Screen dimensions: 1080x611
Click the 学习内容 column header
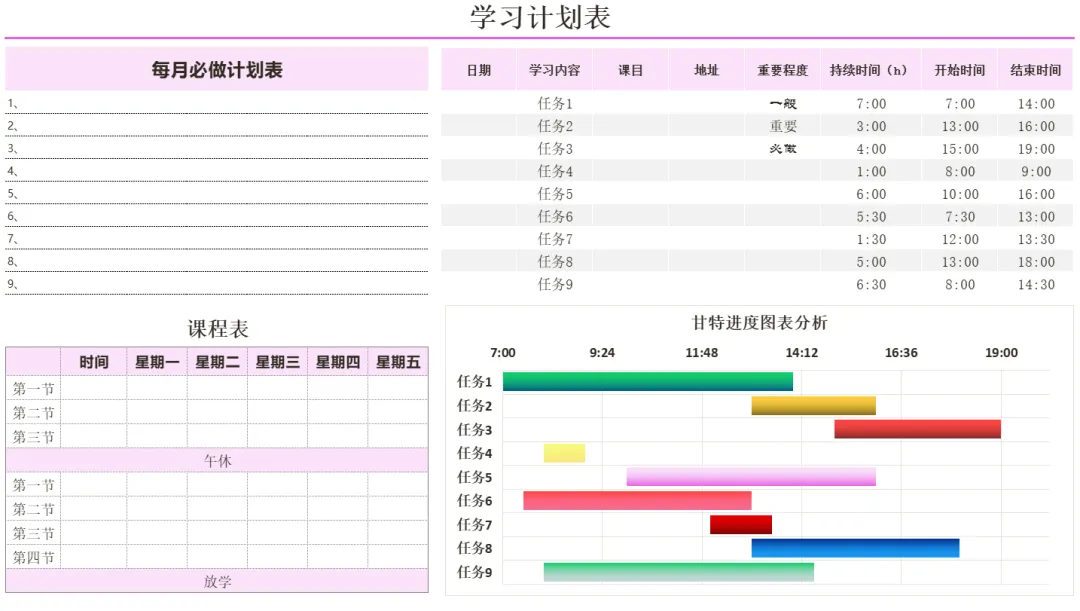(554, 70)
